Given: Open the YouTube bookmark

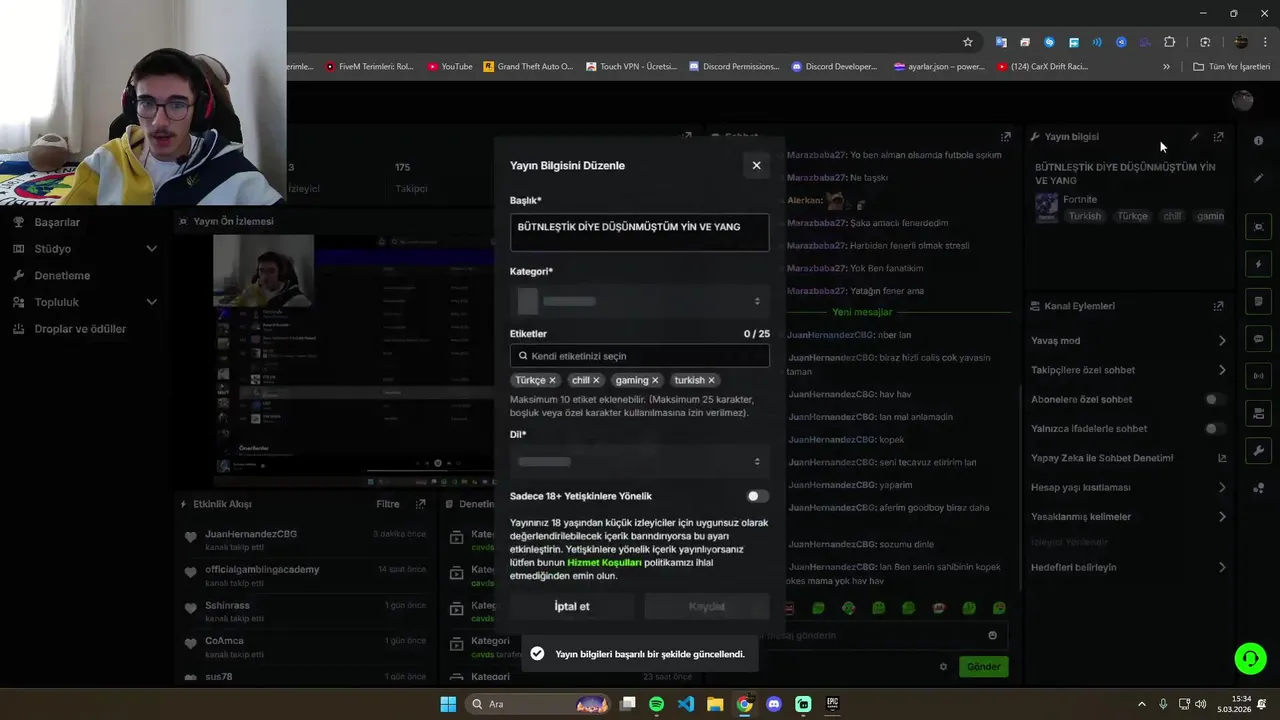Looking at the screenshot, I should pos(450,67).
